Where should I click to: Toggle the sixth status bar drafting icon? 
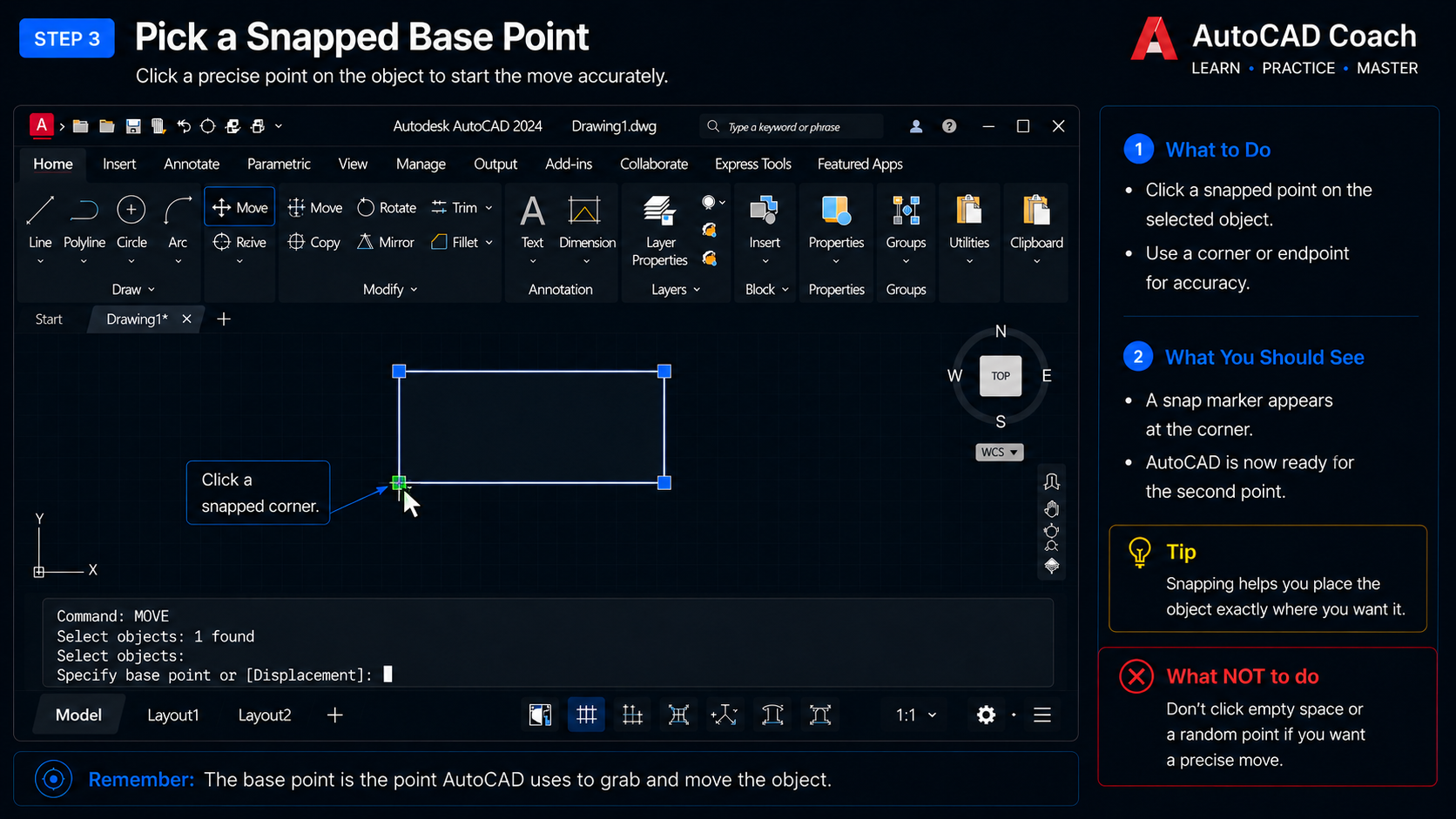tap(772, 715)
